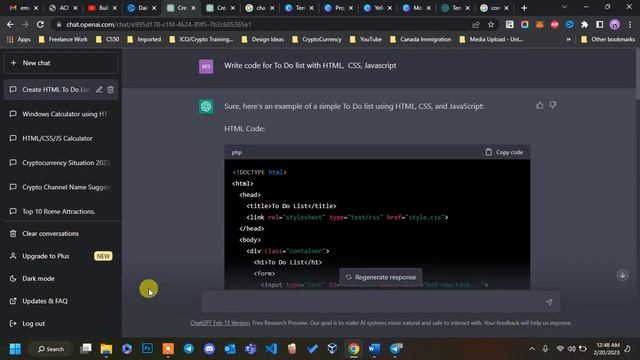Open browser side panel icon
The height and width of the screenshot is (360, 640).
click(600, 24)
